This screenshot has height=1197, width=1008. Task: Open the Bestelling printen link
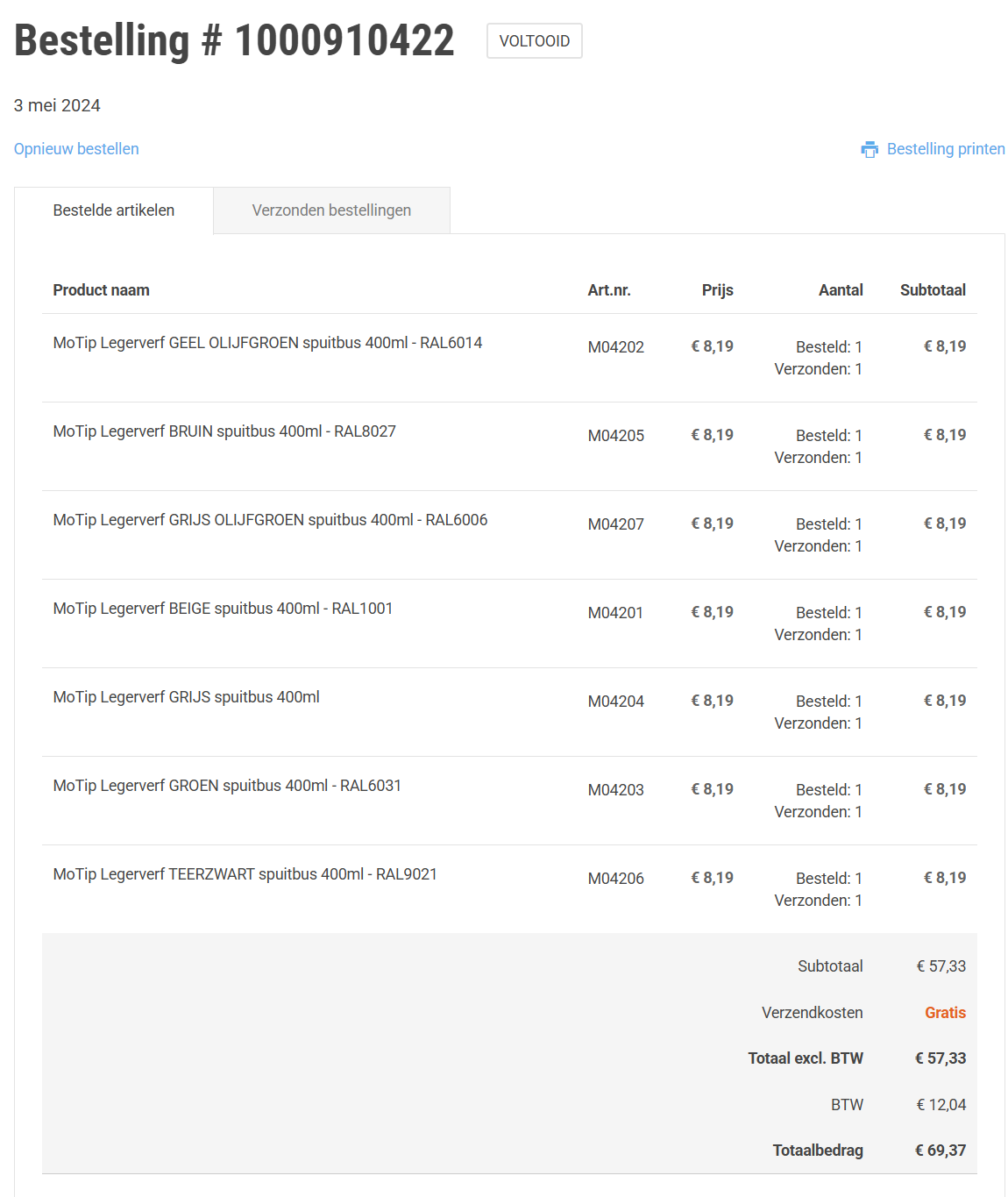946,149
